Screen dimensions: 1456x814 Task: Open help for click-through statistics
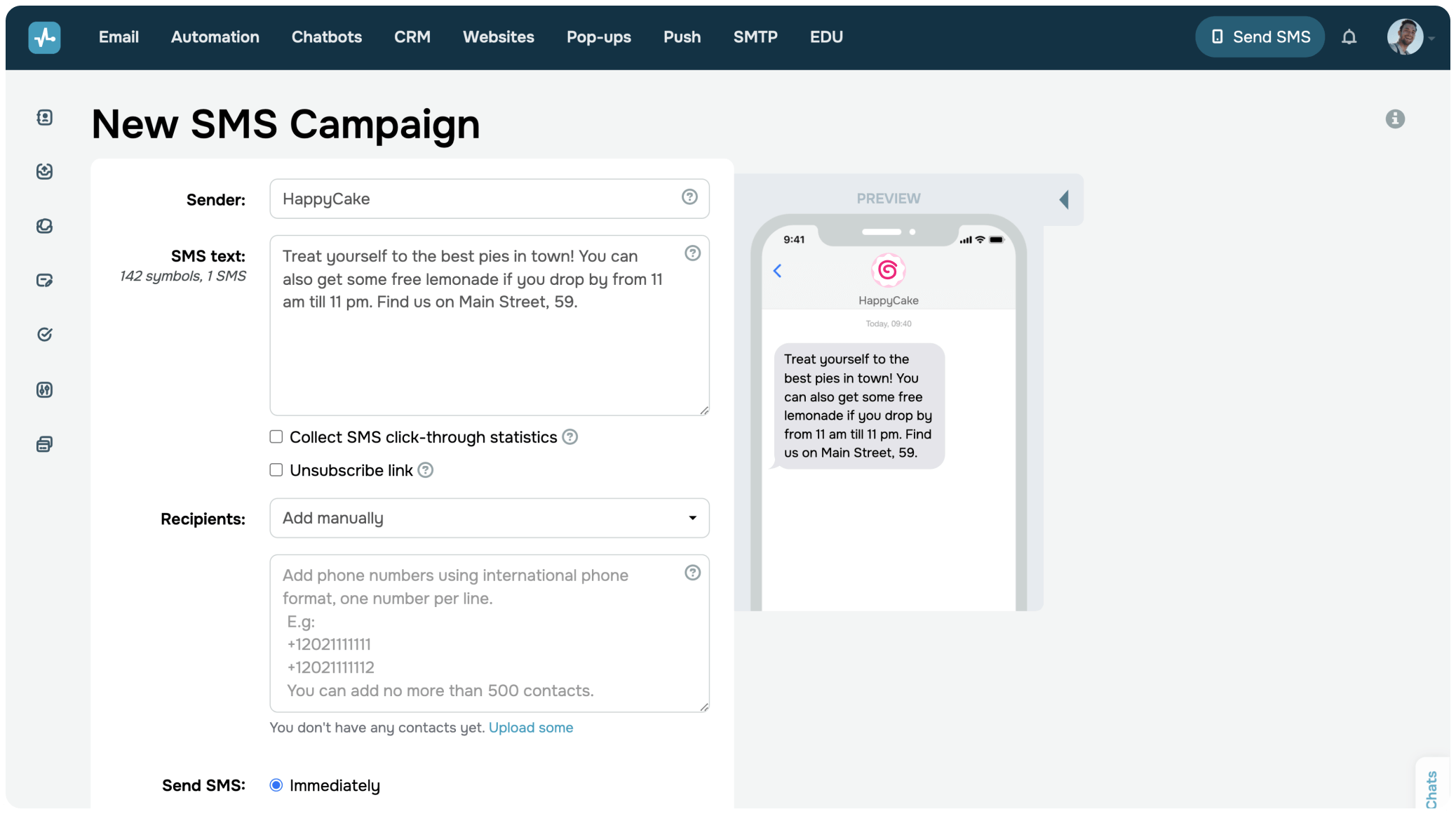pyautogui.click(x=570, y=437)
